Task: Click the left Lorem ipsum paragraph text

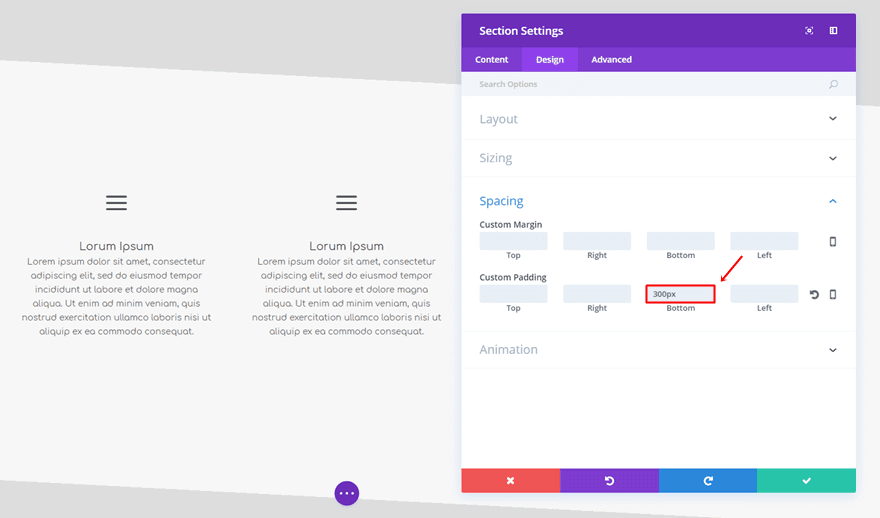Action: (116, 296)
